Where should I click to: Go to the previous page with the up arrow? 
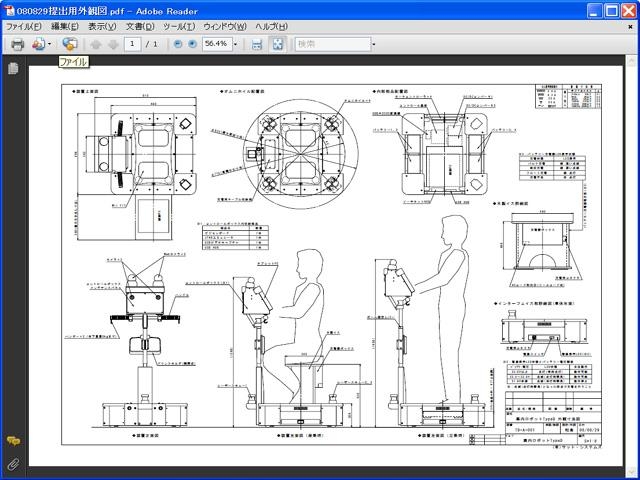click(x=96, y=44)
